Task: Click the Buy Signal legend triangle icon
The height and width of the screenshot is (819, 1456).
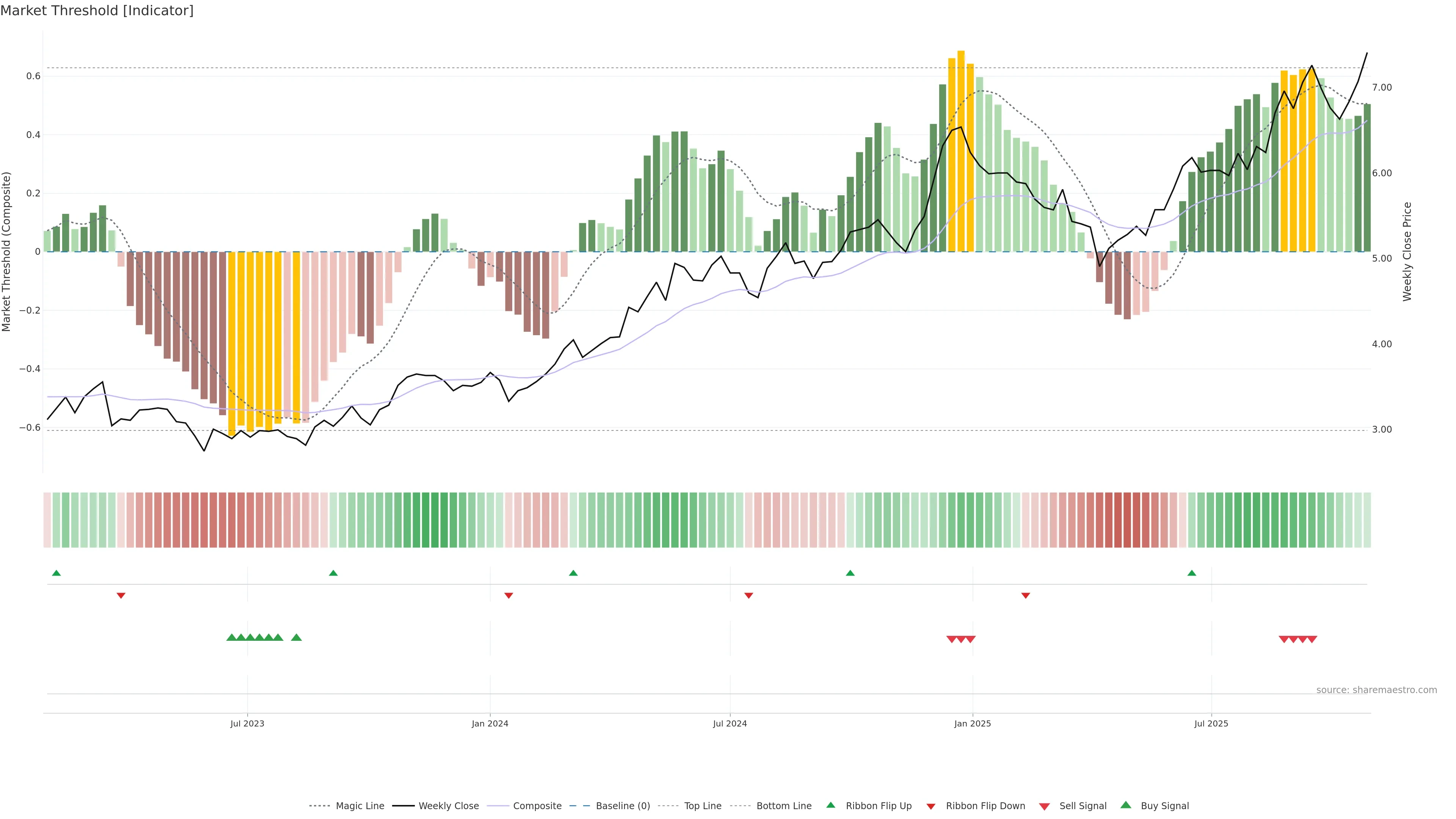Action: (x=1126, y=805)
